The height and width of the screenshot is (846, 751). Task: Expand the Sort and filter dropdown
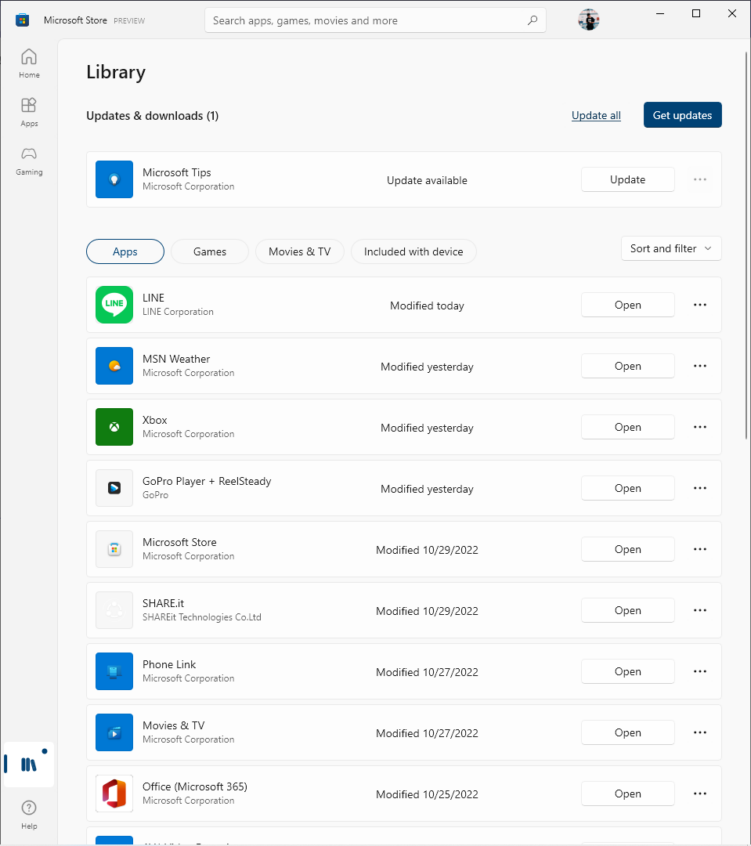(x=670, y=249)
